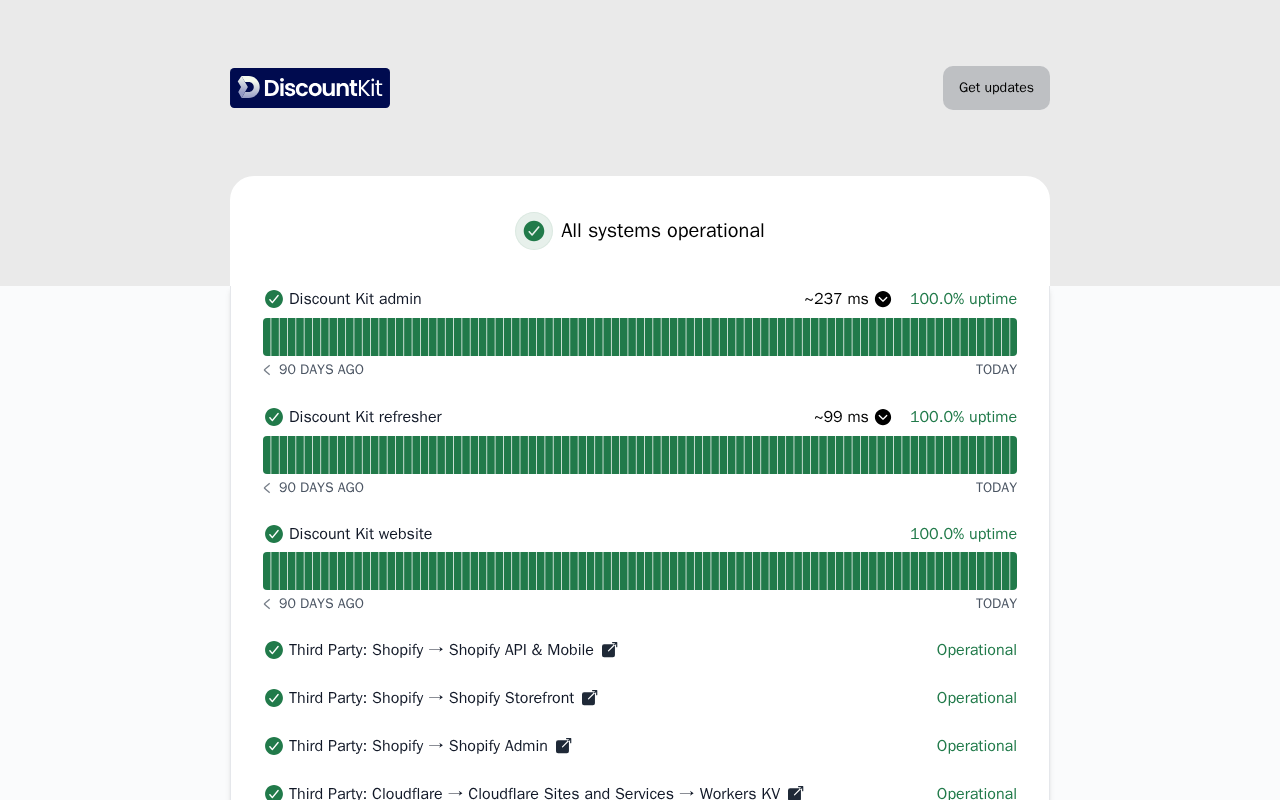This screenshot has width=1280, height=800.
Task: Show earlier days for Discount Kit website
Action: [x=267, y=604]
